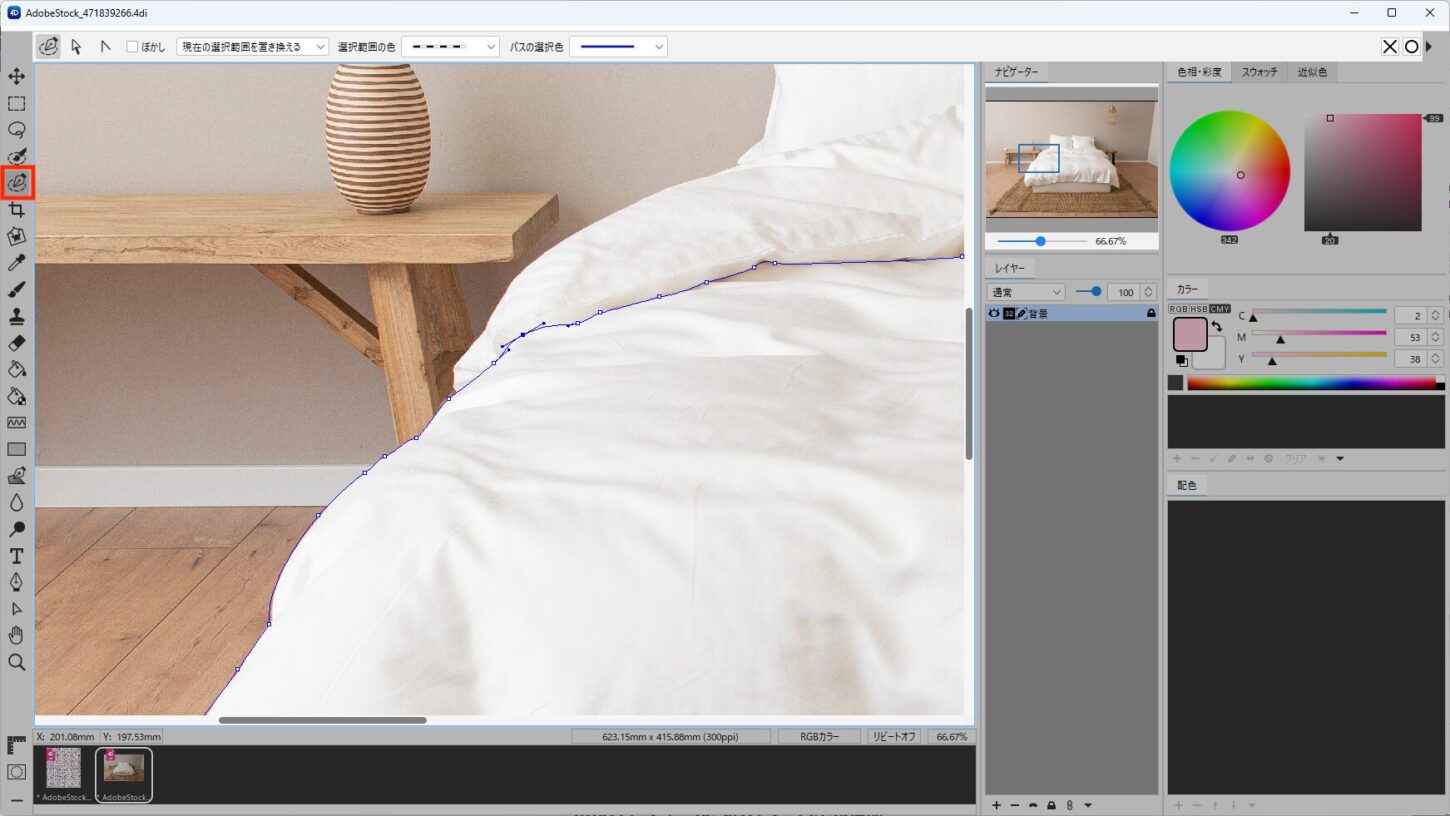Select the Eraser tool
The width and height of the screenshot is (1450, 816).
coord(17,343)
